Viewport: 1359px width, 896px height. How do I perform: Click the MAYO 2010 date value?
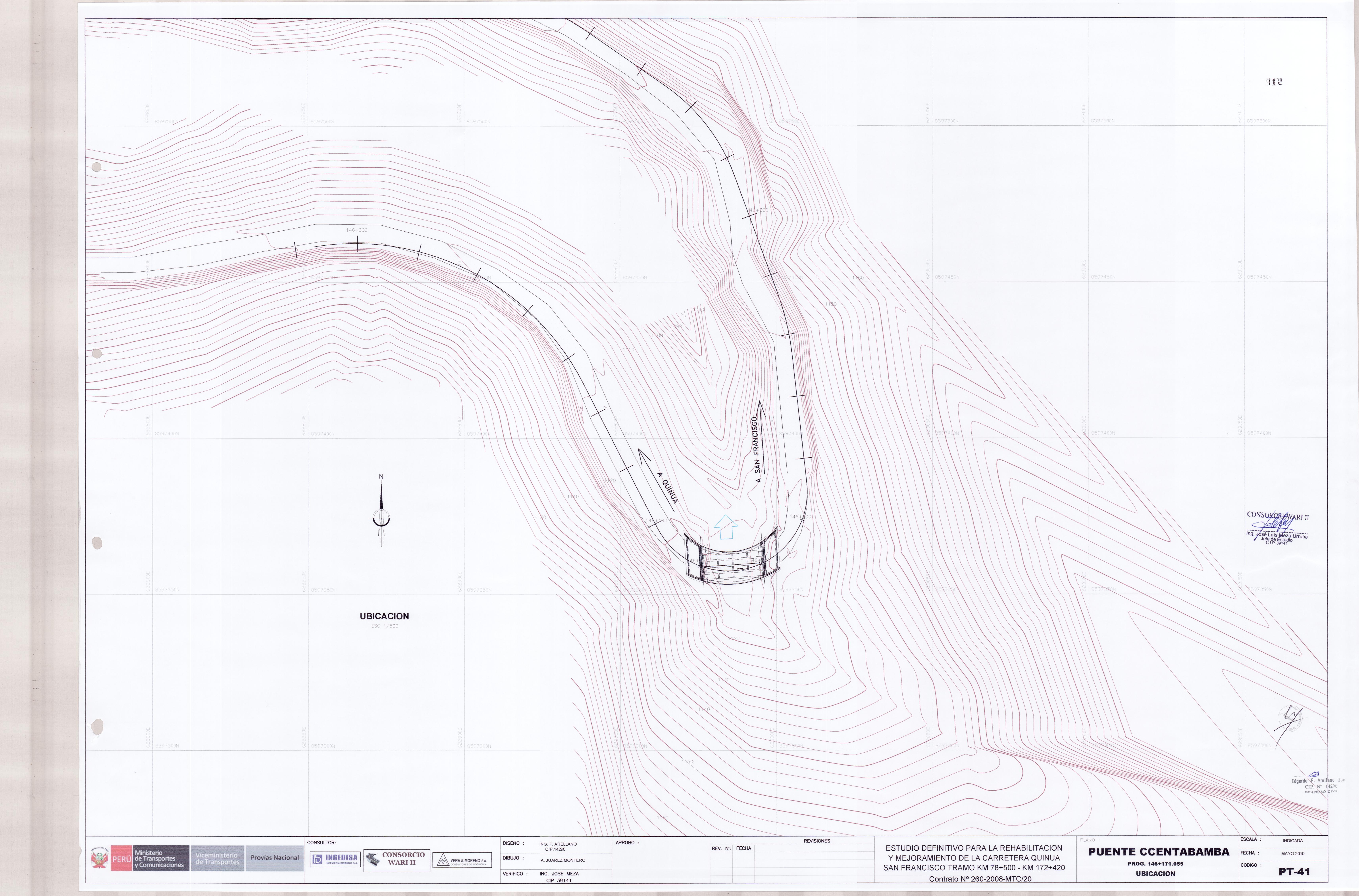pyautogui.click(x=1293, y=854)
